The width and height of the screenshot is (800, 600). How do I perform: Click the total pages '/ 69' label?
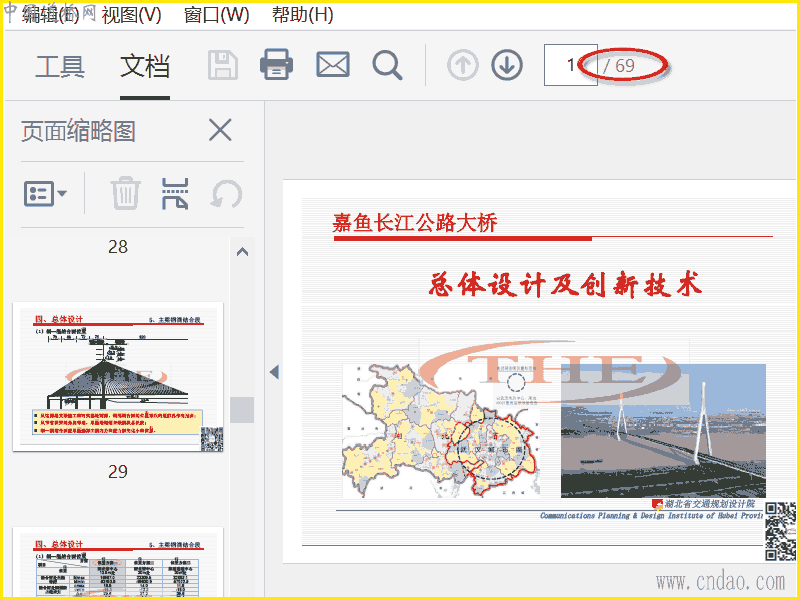click(x=618, y=65)
